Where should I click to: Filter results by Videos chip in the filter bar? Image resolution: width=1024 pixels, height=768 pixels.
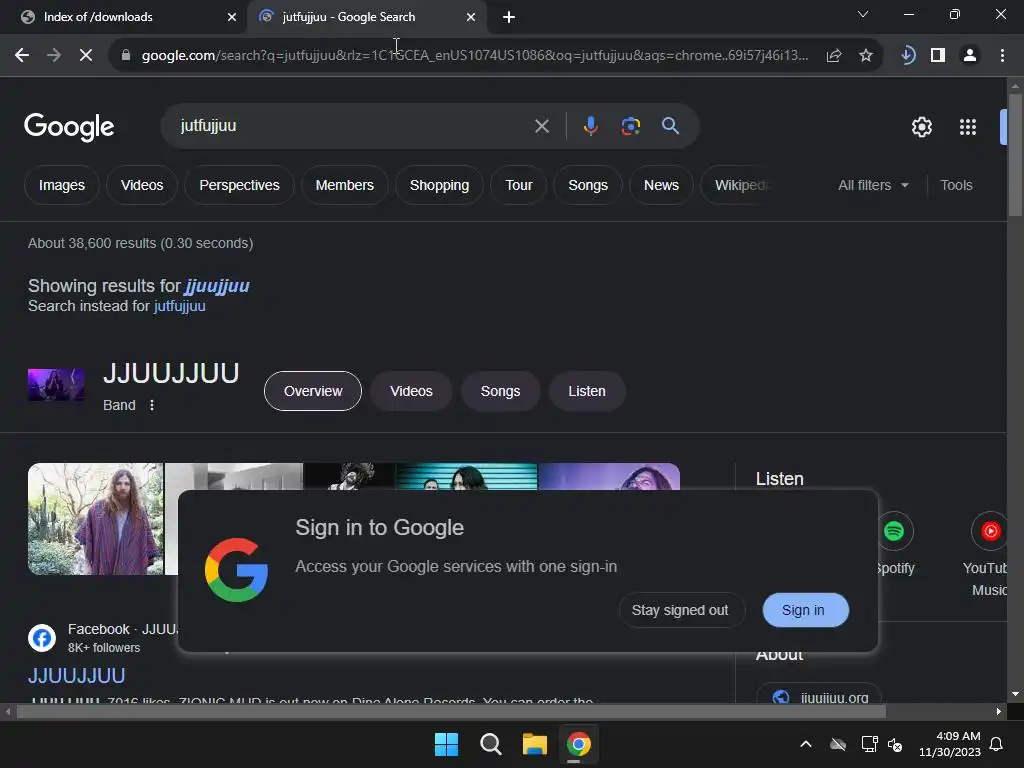pyautogui.click(x=142, y=185)
